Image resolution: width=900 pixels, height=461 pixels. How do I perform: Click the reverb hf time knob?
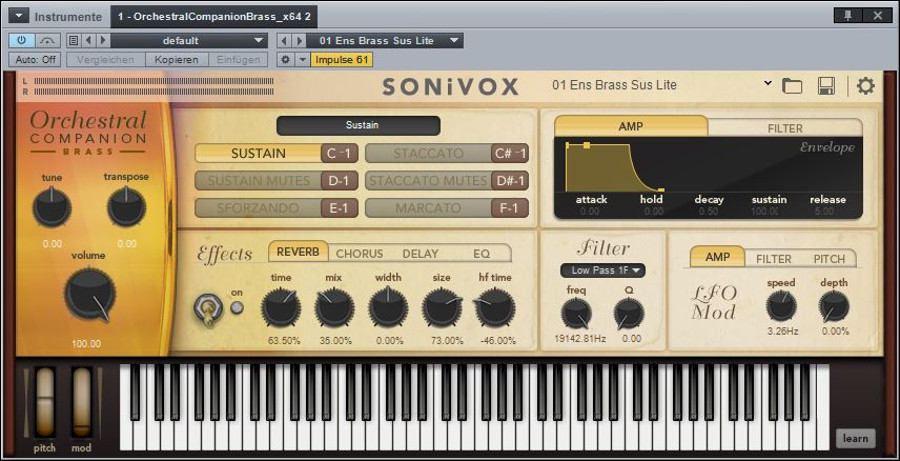point(495,307)
